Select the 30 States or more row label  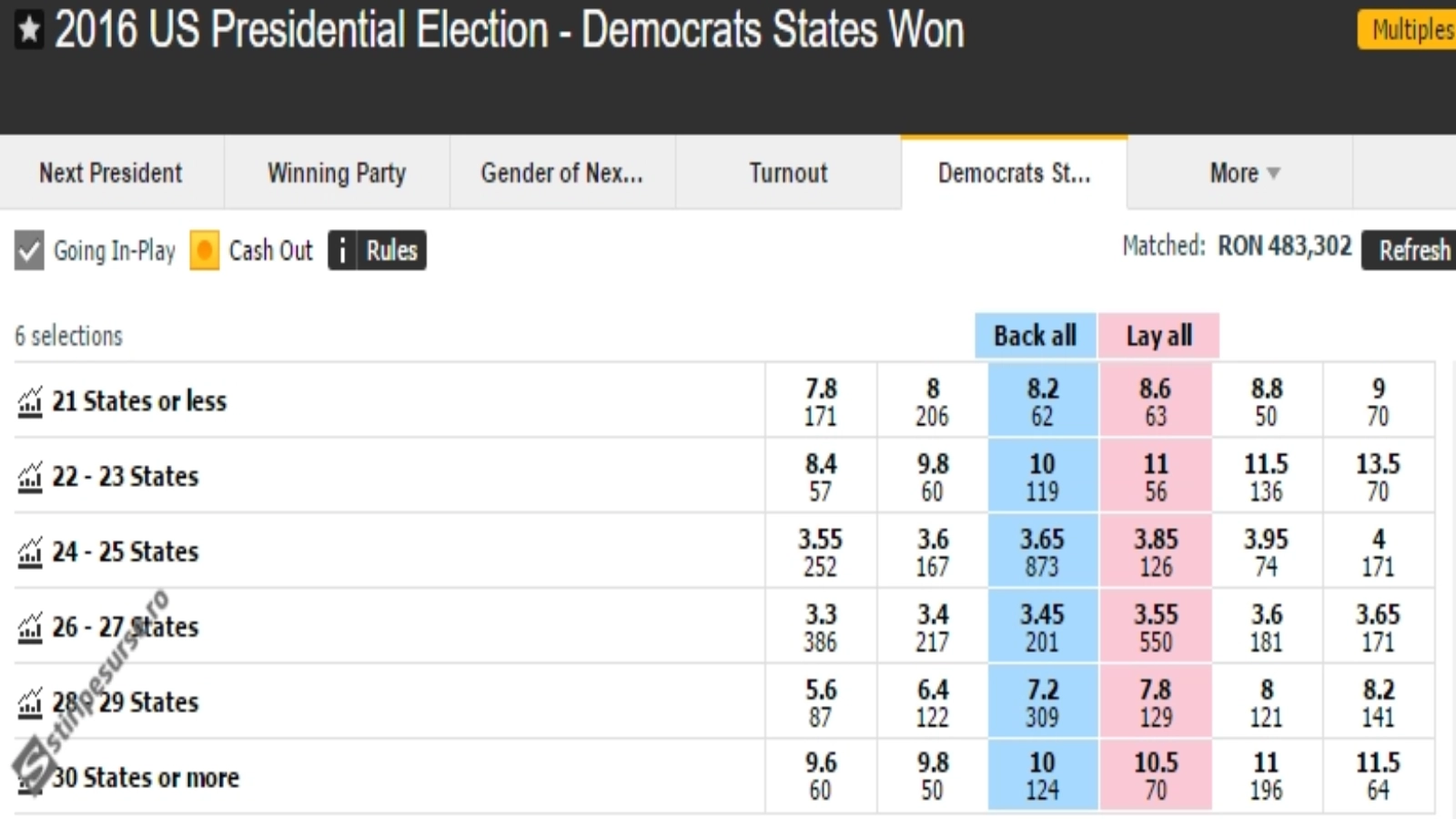click(146, 778)
